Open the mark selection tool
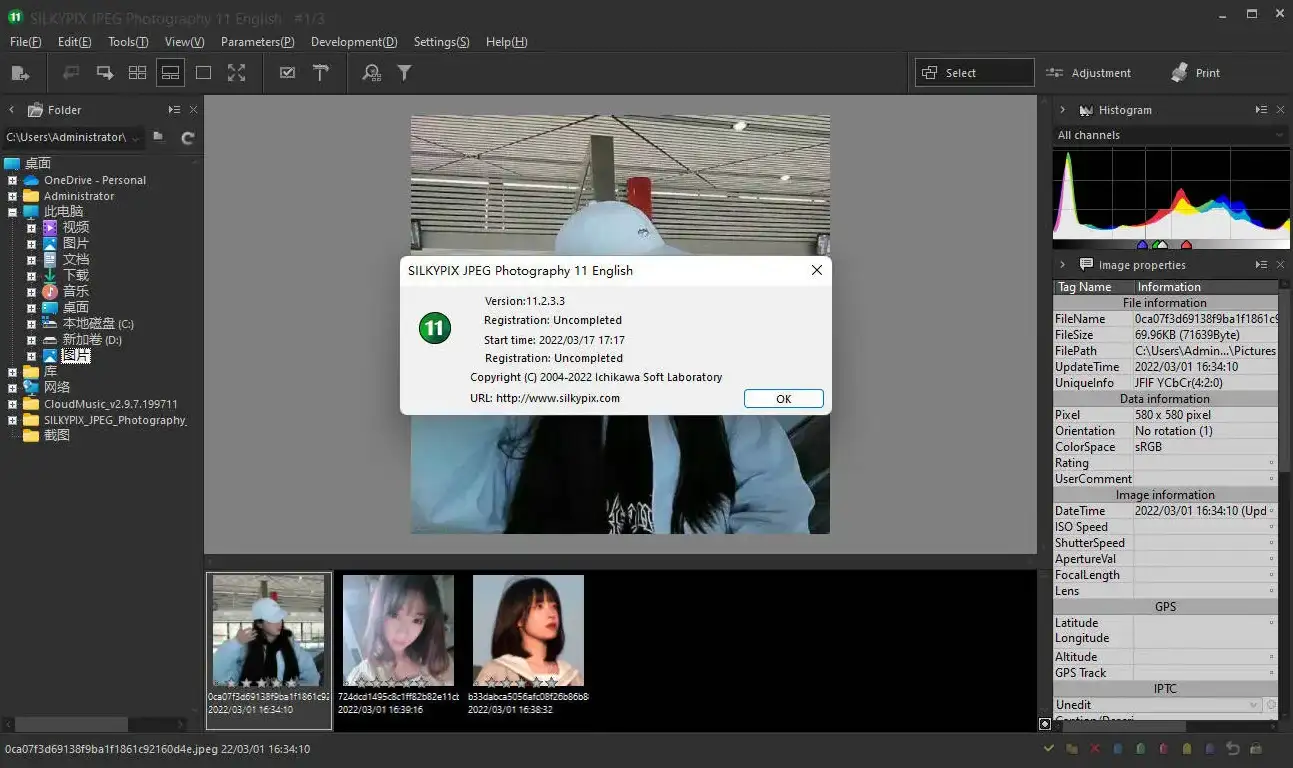The height and width of the screenshot is (768, 1293). pos(287,72)
